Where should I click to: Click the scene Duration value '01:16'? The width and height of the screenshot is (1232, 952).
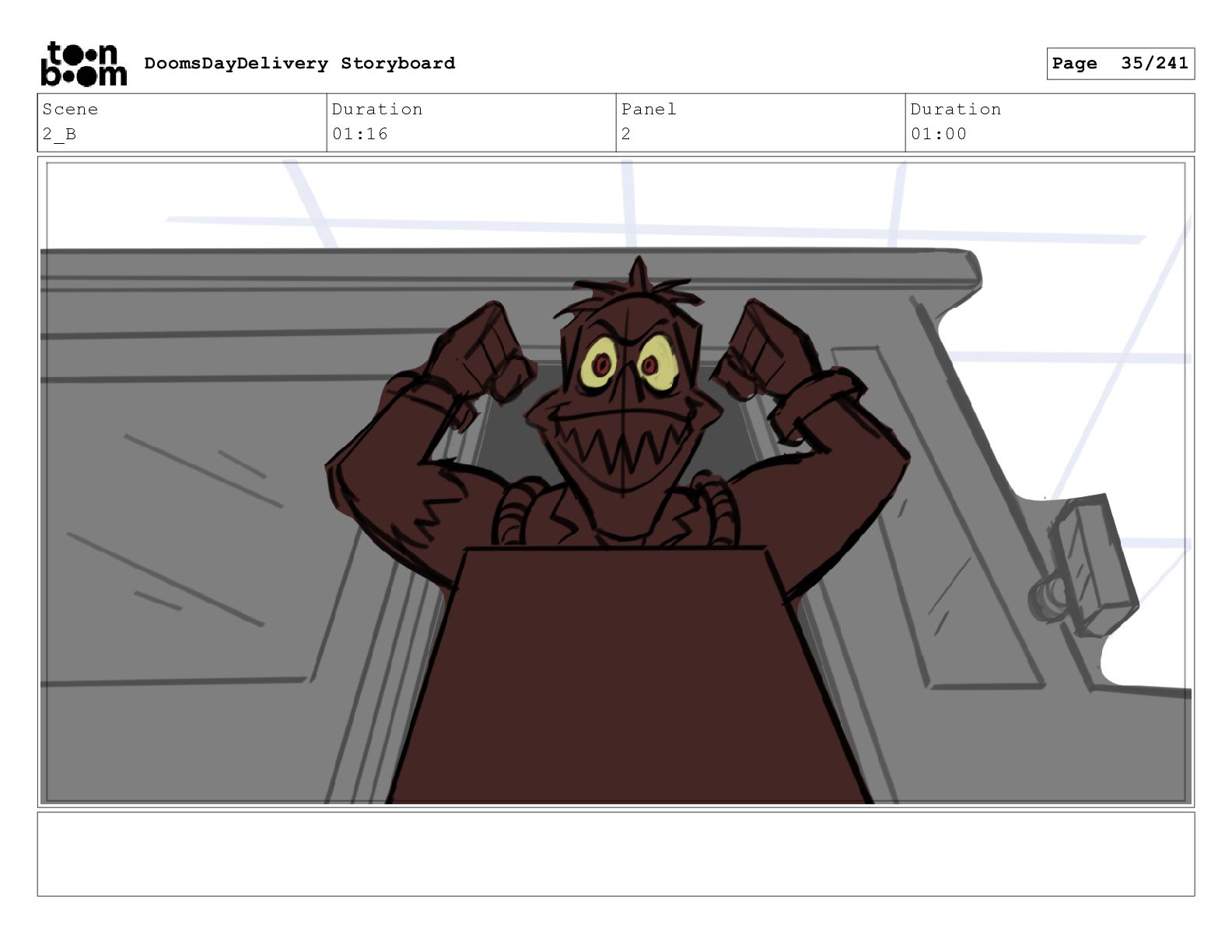coord(360,134)
